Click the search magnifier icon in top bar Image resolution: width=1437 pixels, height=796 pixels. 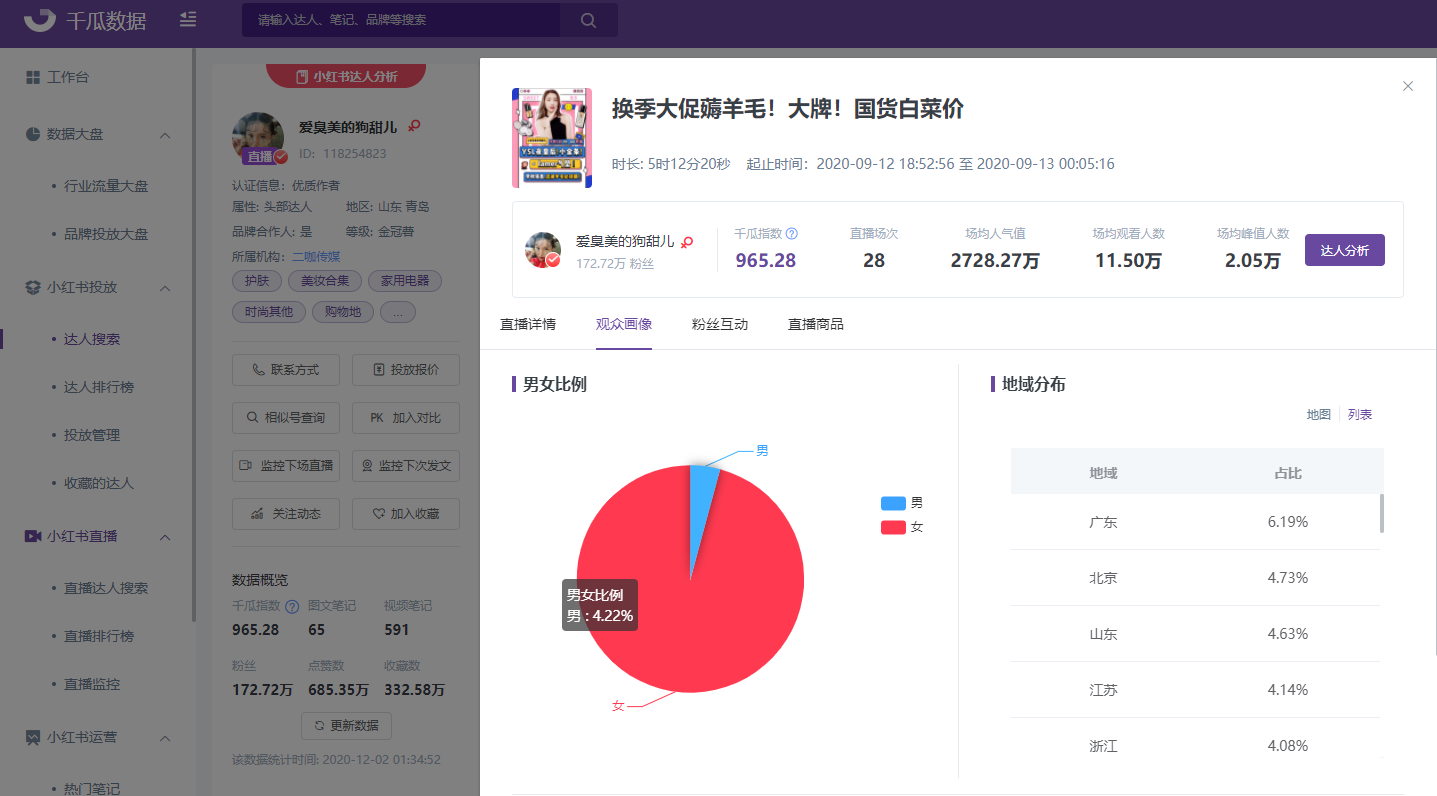coord(588,20)
